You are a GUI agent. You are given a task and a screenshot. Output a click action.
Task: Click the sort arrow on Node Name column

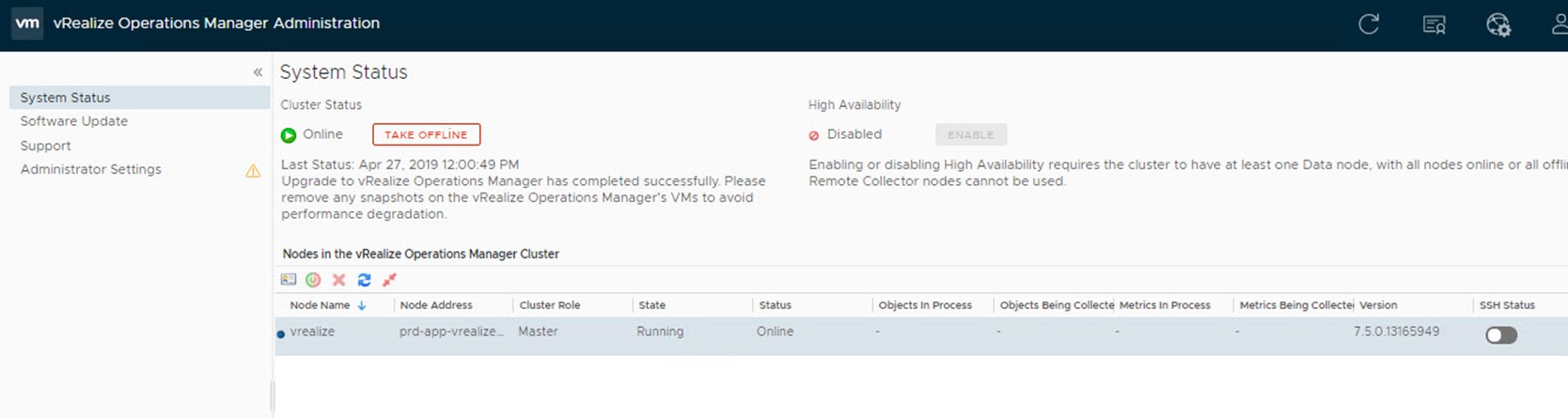click(362, 305)
